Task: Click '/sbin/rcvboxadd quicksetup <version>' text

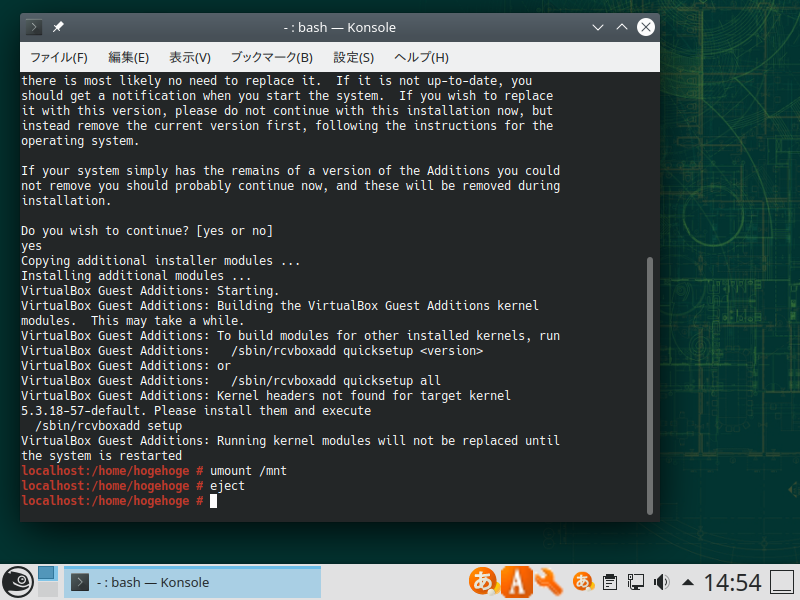Action: 357,351
